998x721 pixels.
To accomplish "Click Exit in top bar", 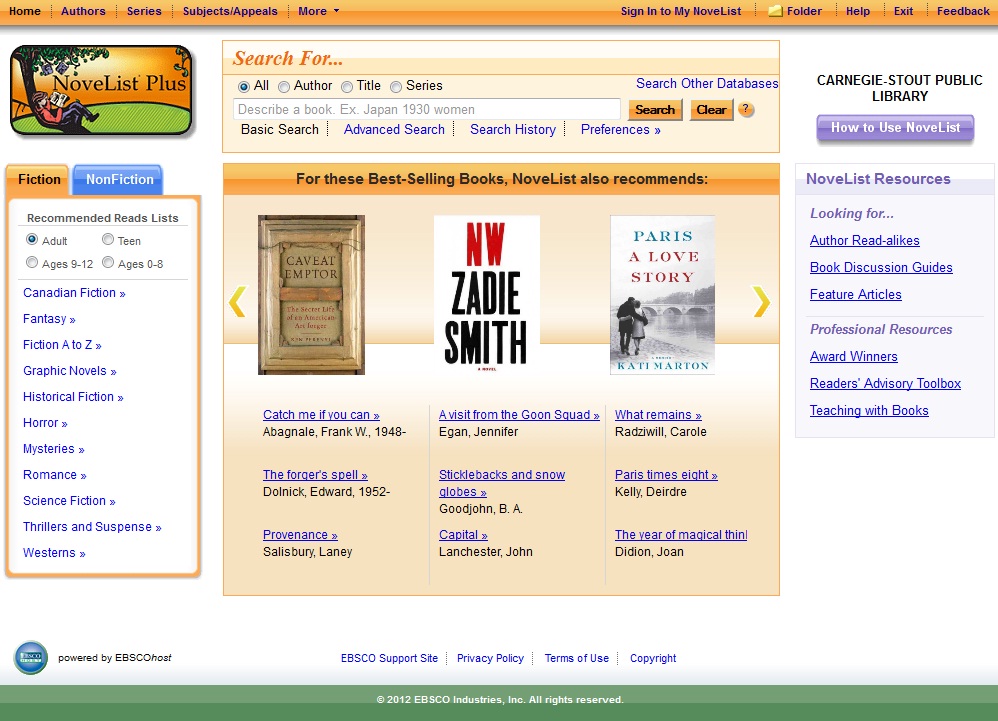I will click(903, 11).
